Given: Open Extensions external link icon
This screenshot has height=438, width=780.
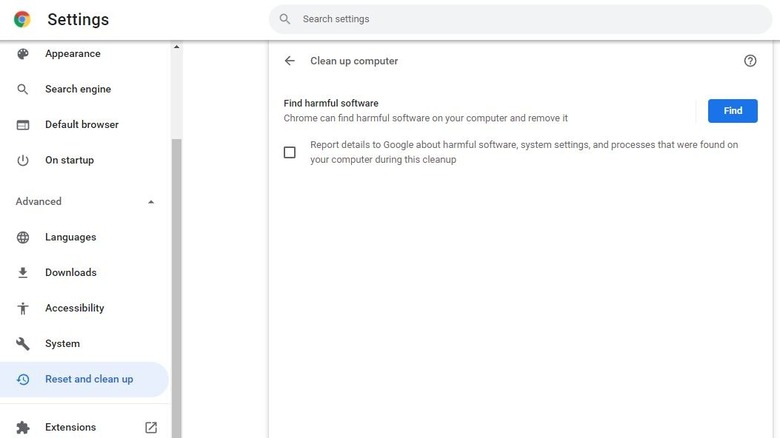Looking at the screenshot, I should [151, 427].
